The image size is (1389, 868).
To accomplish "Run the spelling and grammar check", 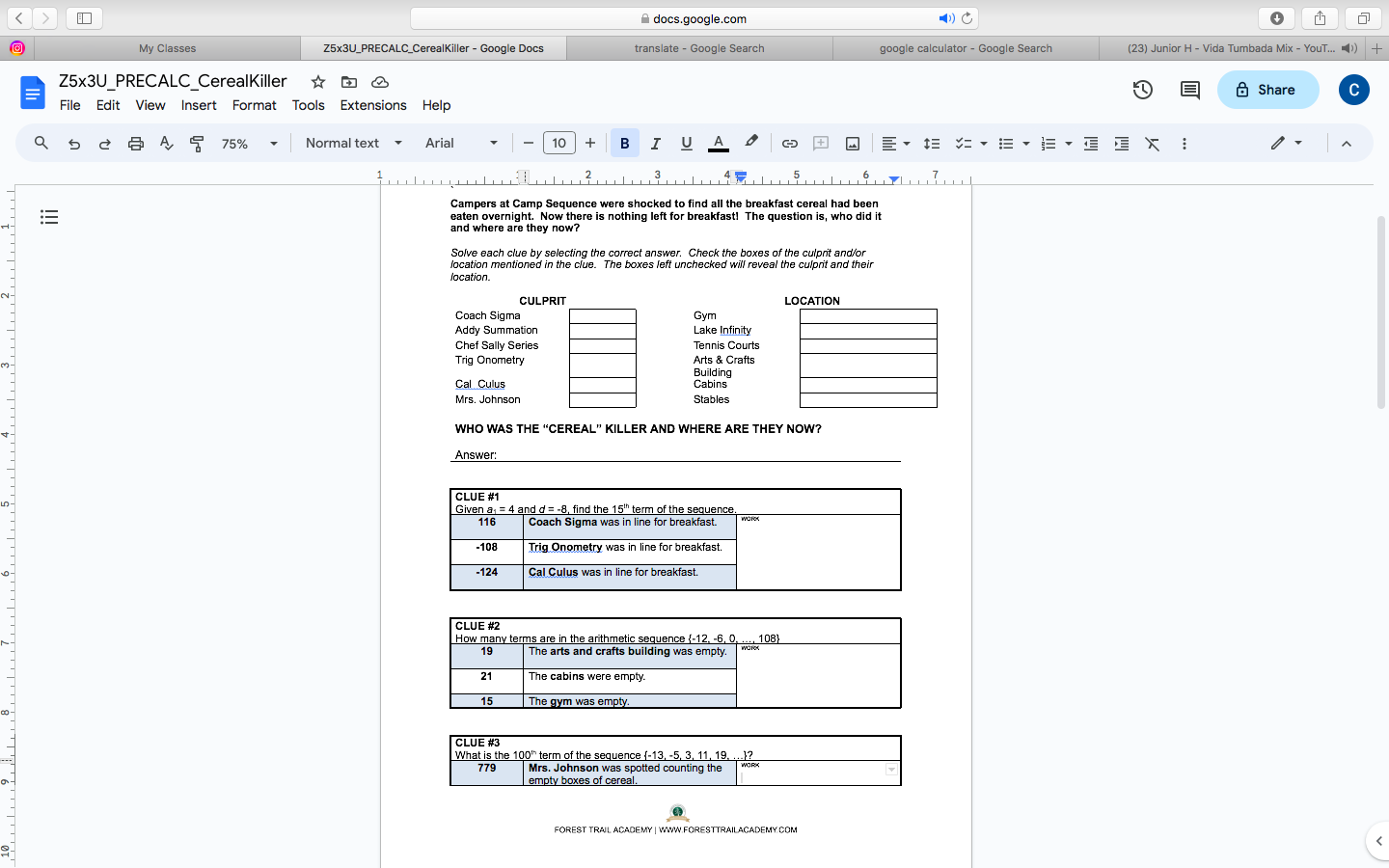I will (x=166, y=143).
